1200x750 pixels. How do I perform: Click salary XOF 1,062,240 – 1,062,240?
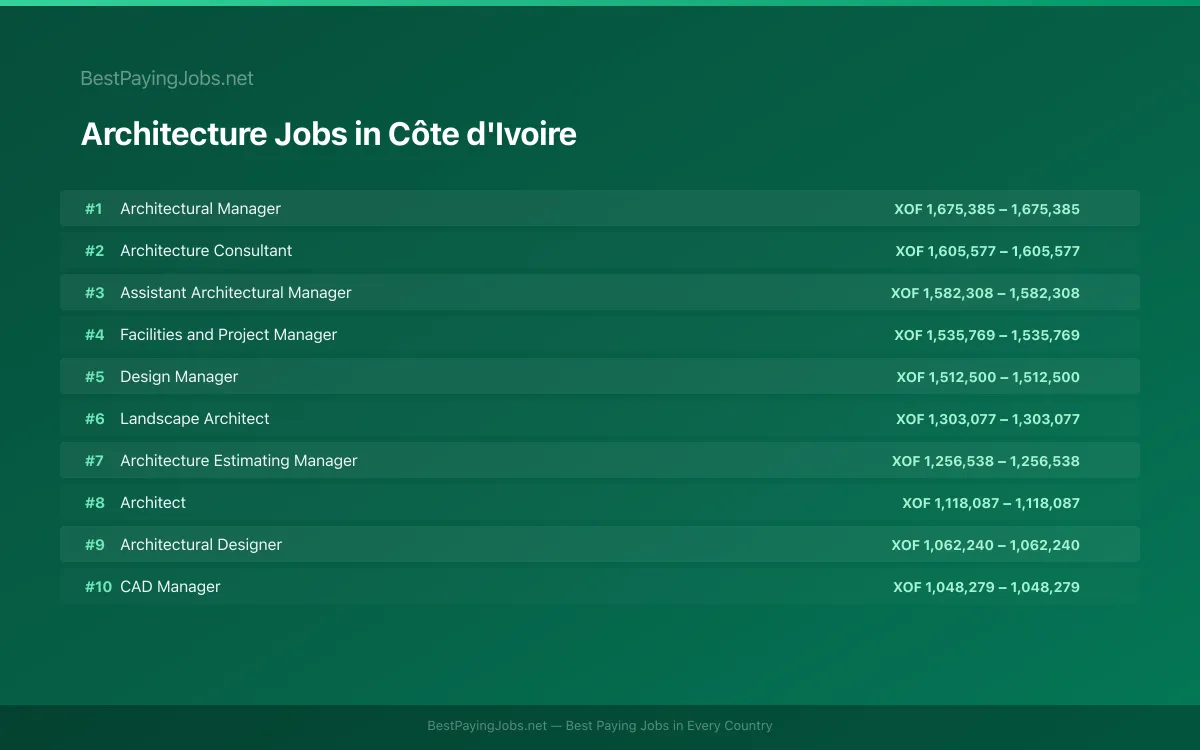coord(986,545)
